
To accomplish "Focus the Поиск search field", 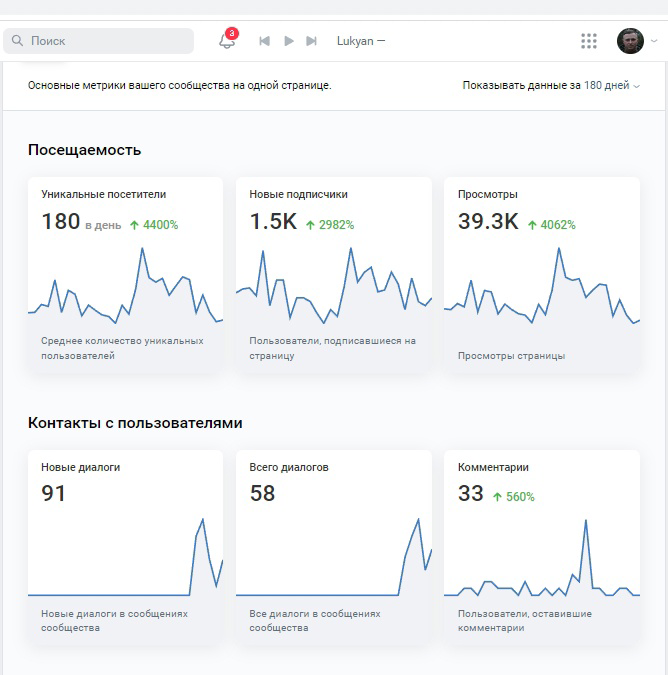I will 99,41.
